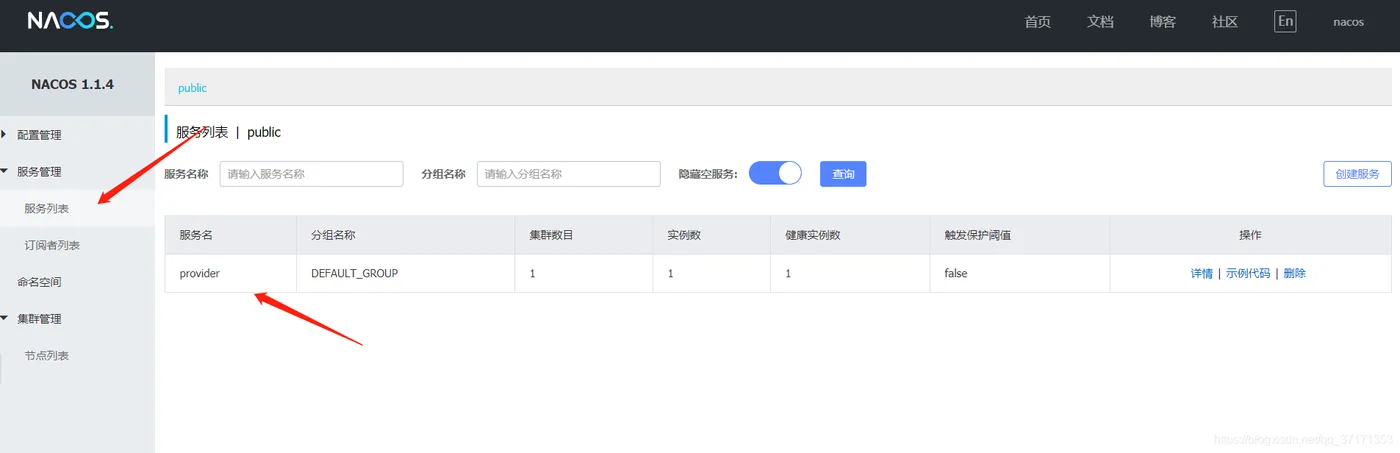Screen dimensions: 1400x453
Task: Toggle the hide empty services switch
Action: point(775,173)
